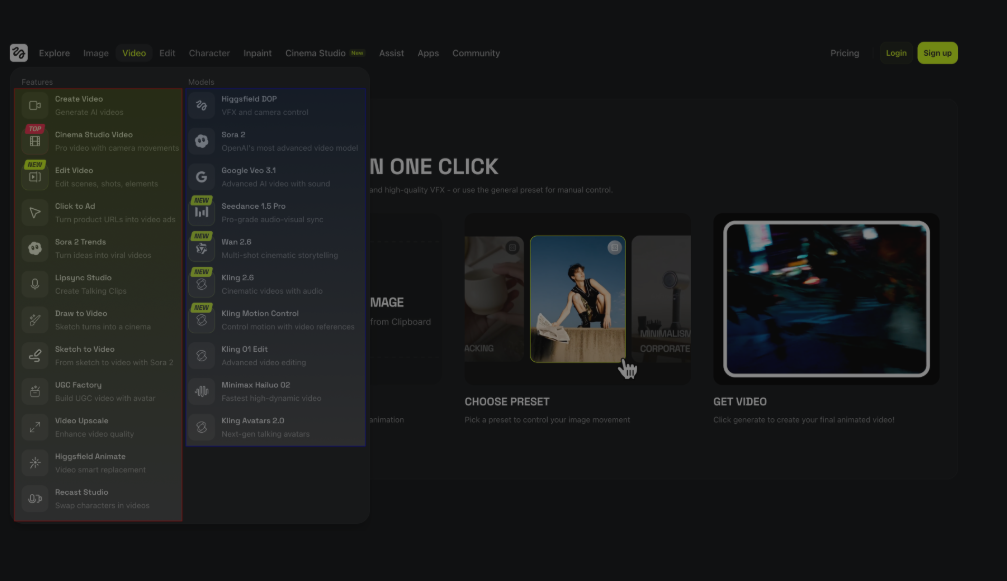This screenshot has height=581, width=1007.
Task: Choose Kling Motion Control model label
Action: tap(259, 313)
